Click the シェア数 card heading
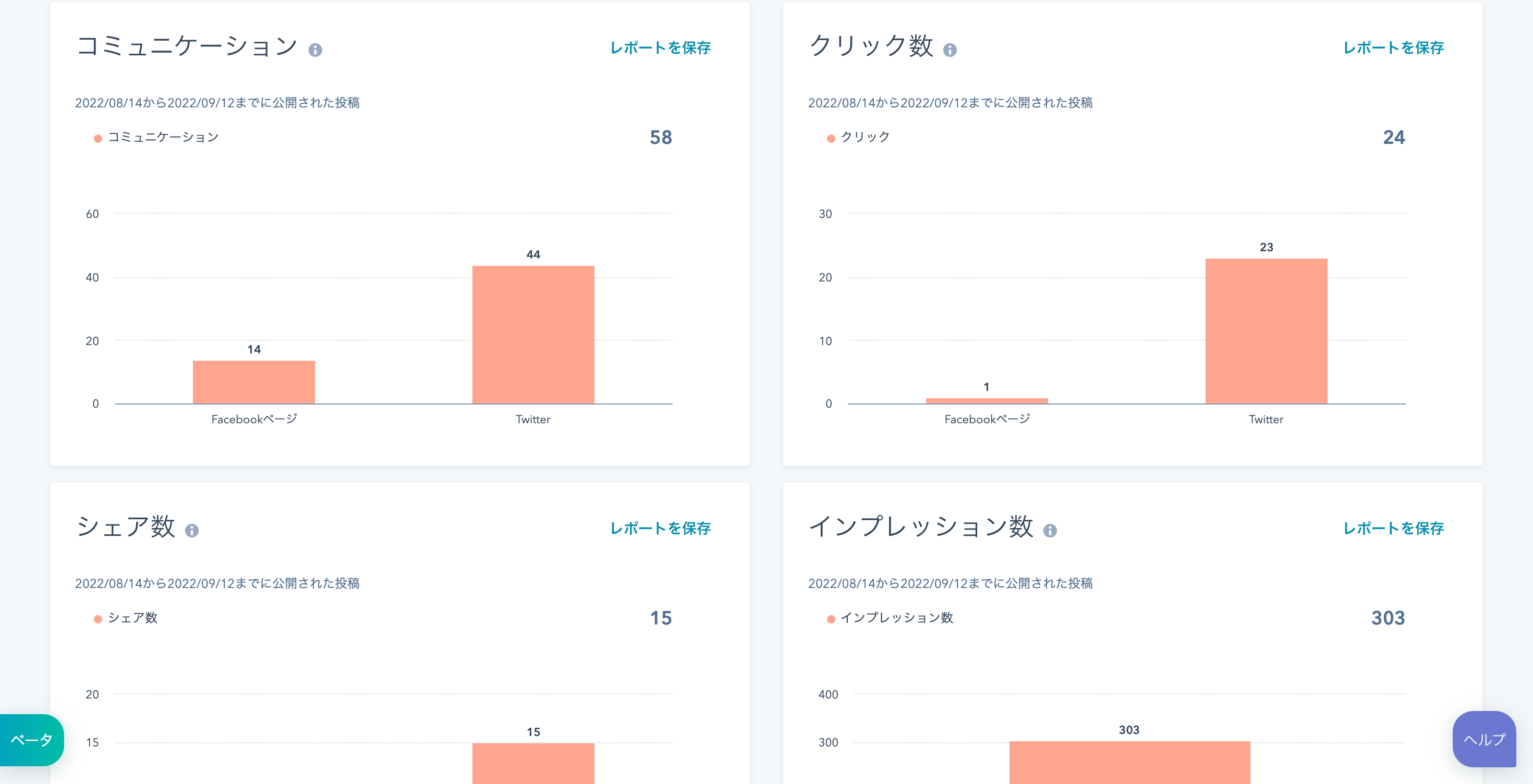Viewport: 1533px width, 784px height. click(x=126, y=526)
